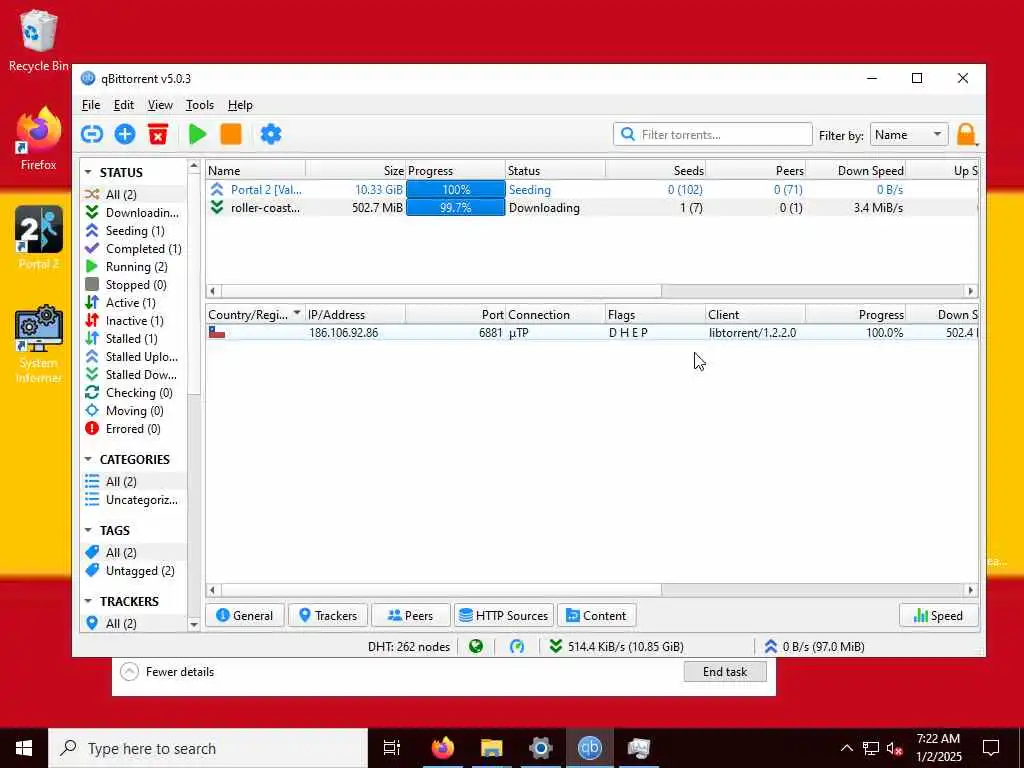Click the green Start torrent icon
The height and width of the screenshot is (768, 1024).
pos(197,135)
